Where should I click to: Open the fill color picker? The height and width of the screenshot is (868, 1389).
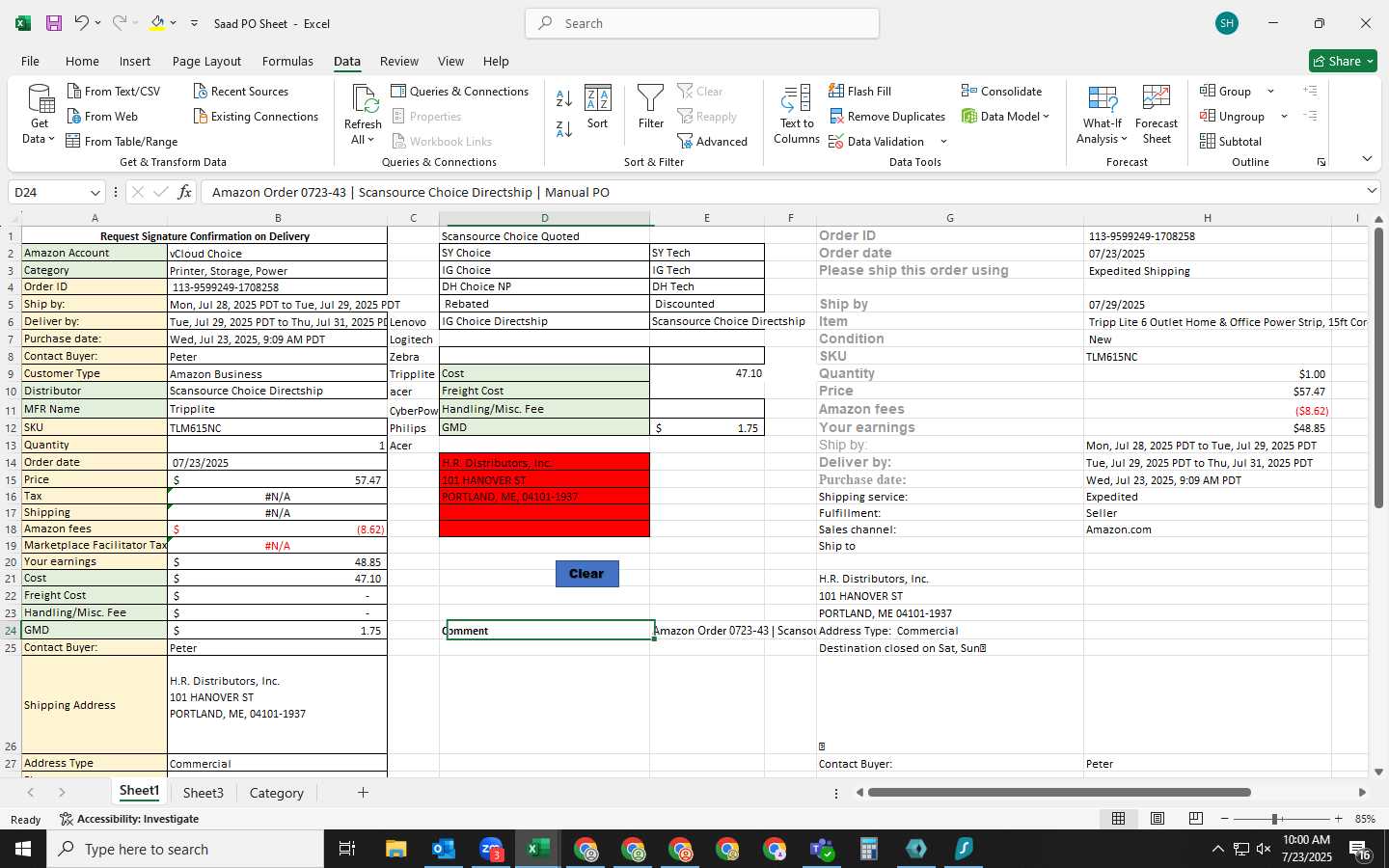pos(157,23)
